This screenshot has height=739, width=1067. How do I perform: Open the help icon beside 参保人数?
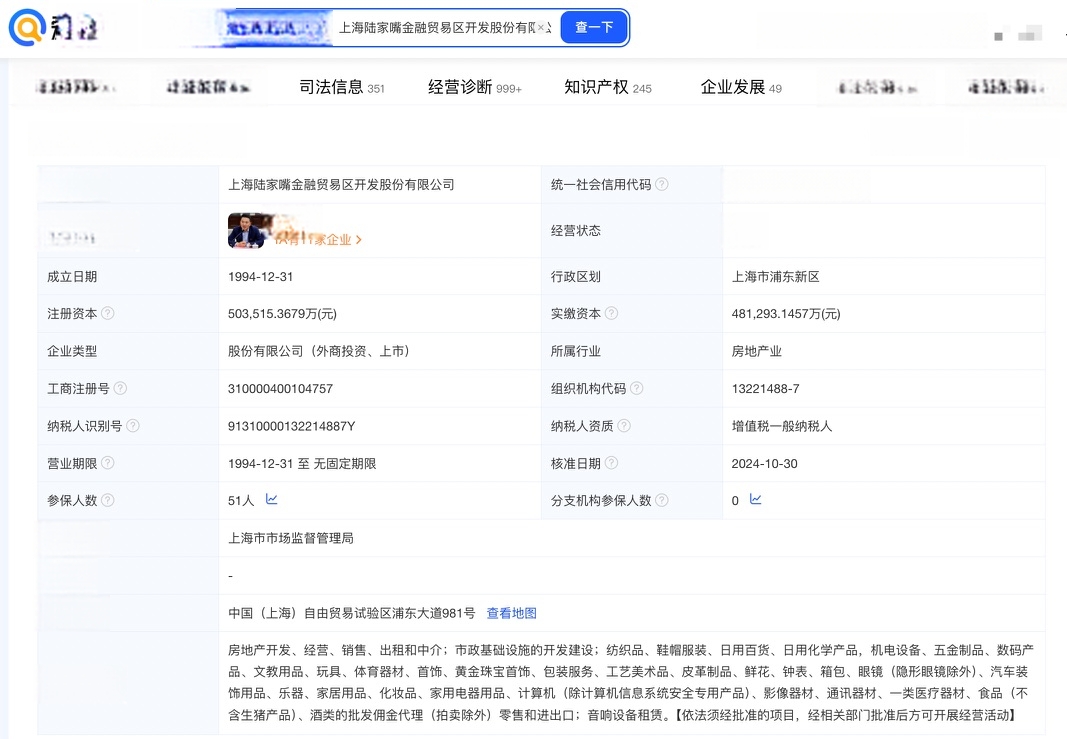tap(108, 500)
